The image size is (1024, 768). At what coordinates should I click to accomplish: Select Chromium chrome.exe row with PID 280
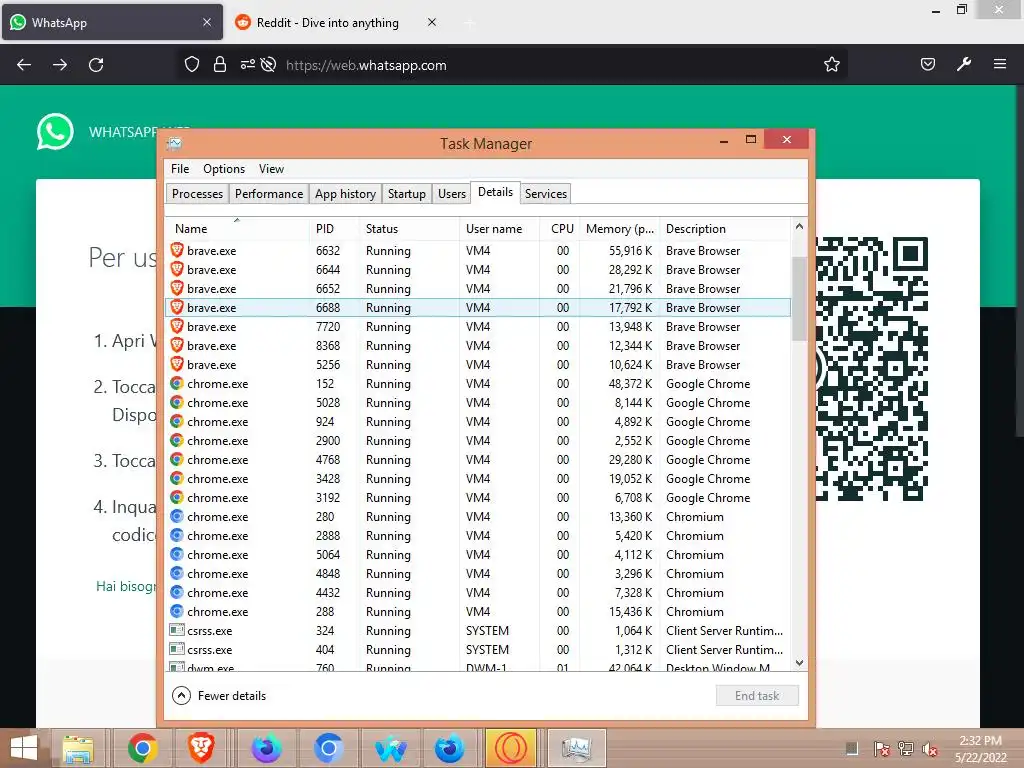[x=479, y=517]
